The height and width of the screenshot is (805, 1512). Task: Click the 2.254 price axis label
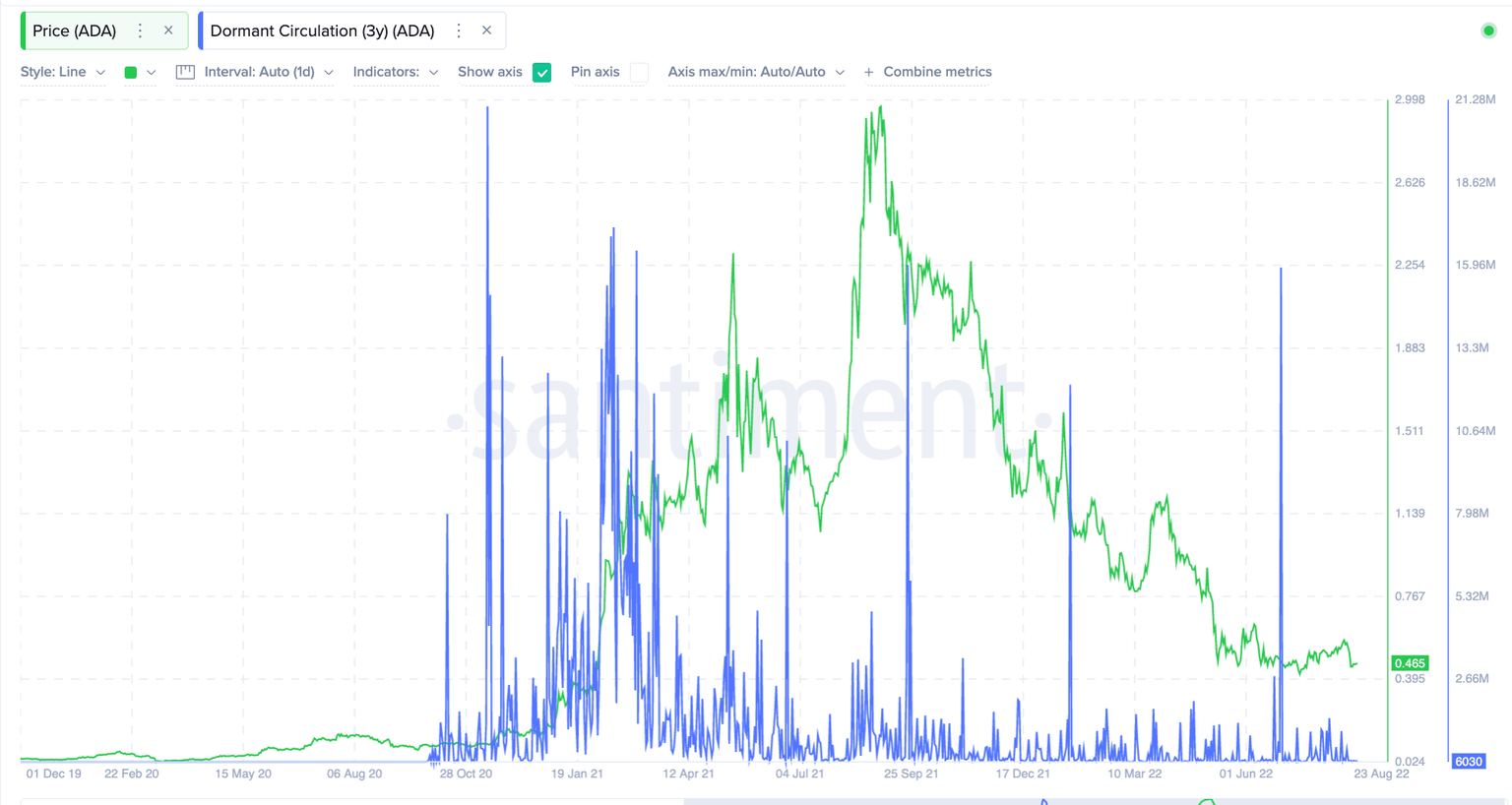click(x=1410, y=265)
